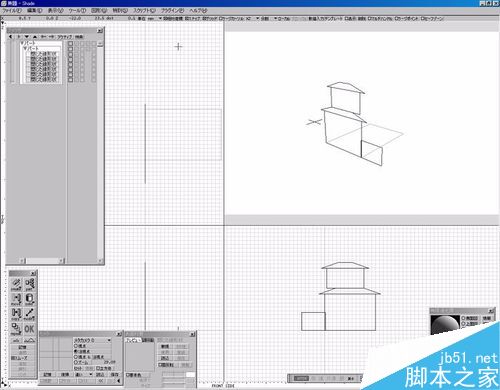Toggle the ラージカーソル checkbox
500x390 pixels.
(231, 19)
